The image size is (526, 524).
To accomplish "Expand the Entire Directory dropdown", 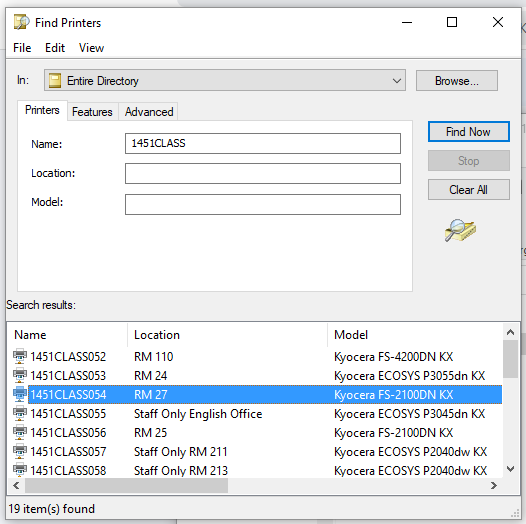I will click(x=397, y=81).
